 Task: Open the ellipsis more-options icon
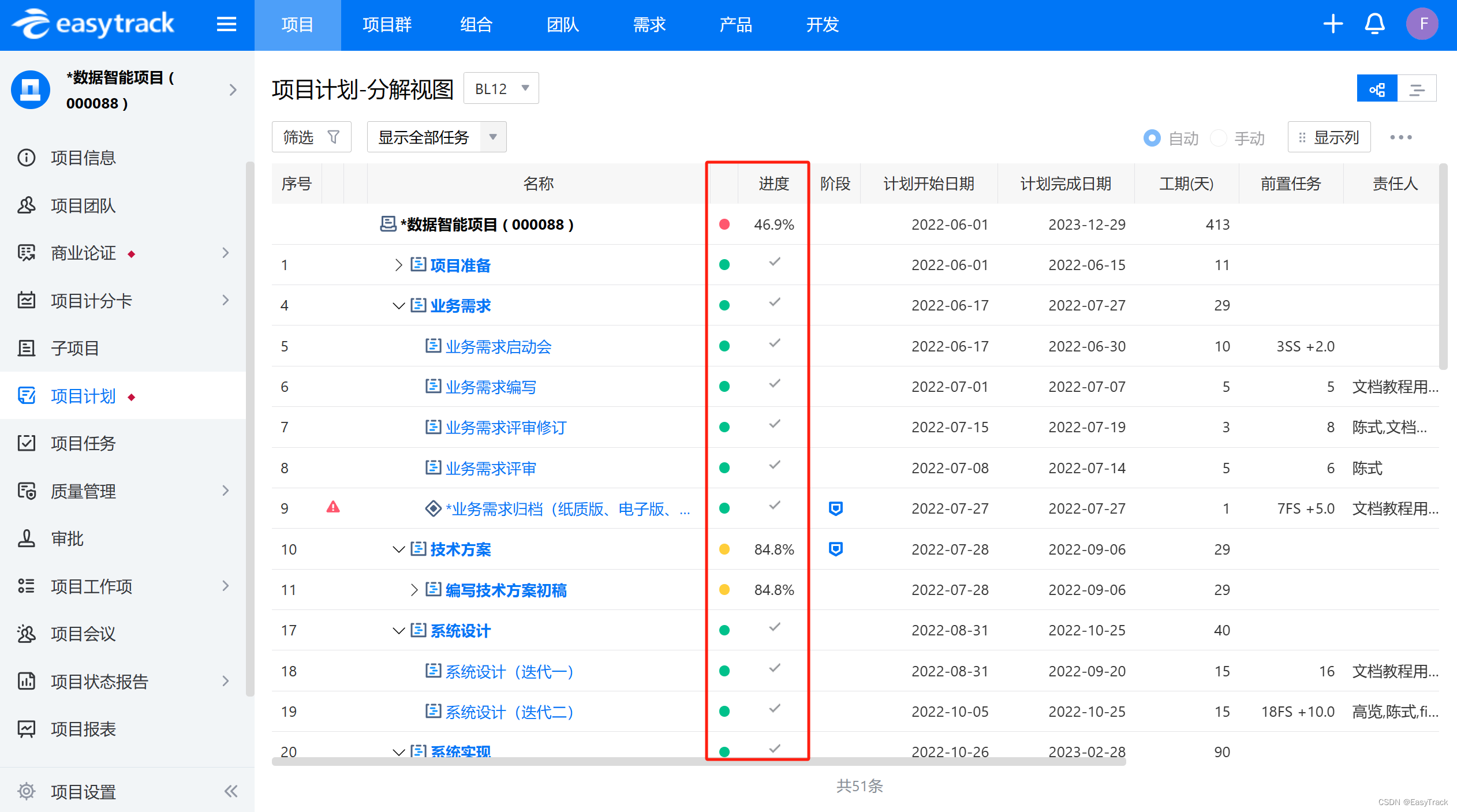pyautogui.click(x=1402, y=137)
